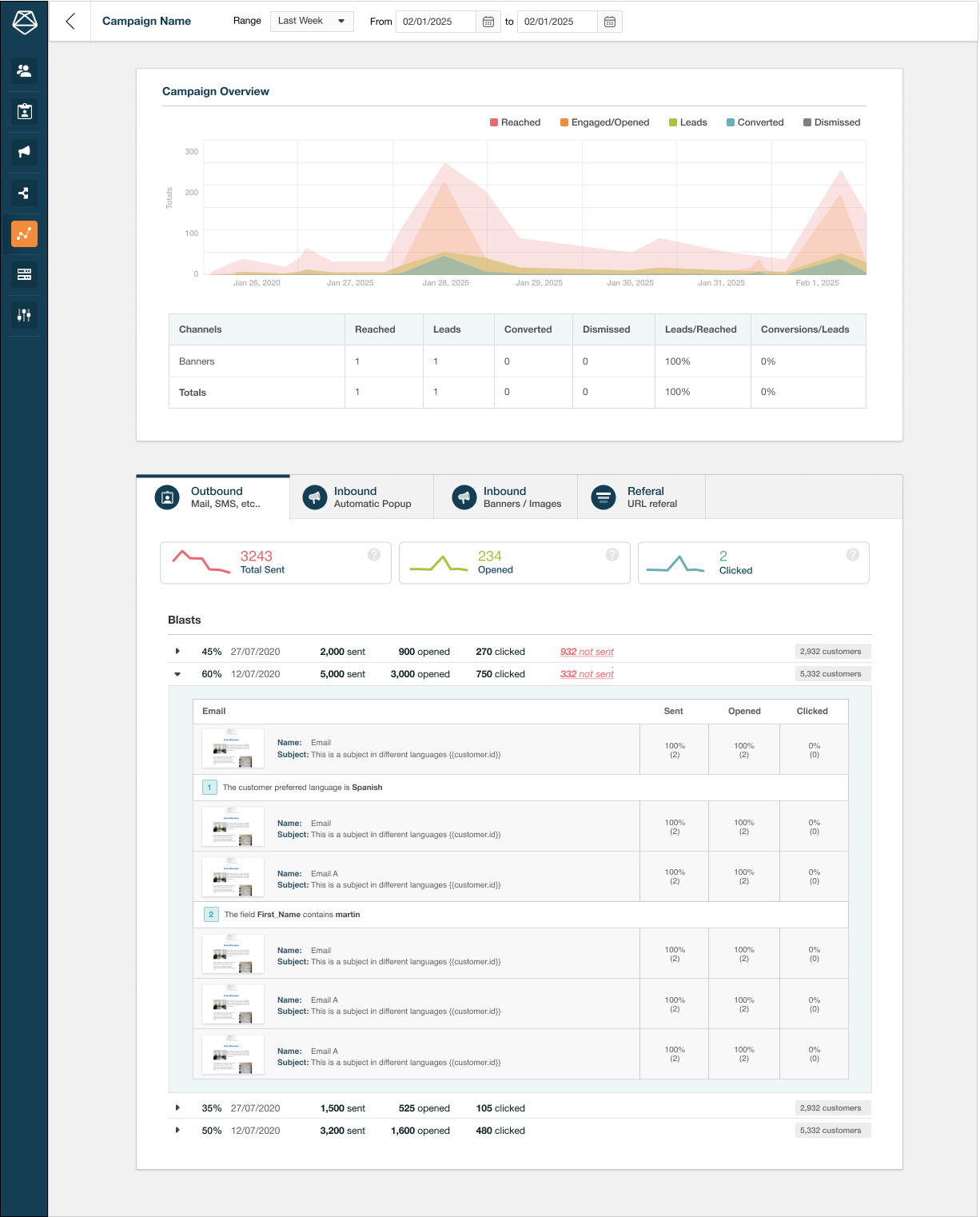980x1217 pixels.
Task: Open the contact badge sidebar icon
Action: [25, 111]
